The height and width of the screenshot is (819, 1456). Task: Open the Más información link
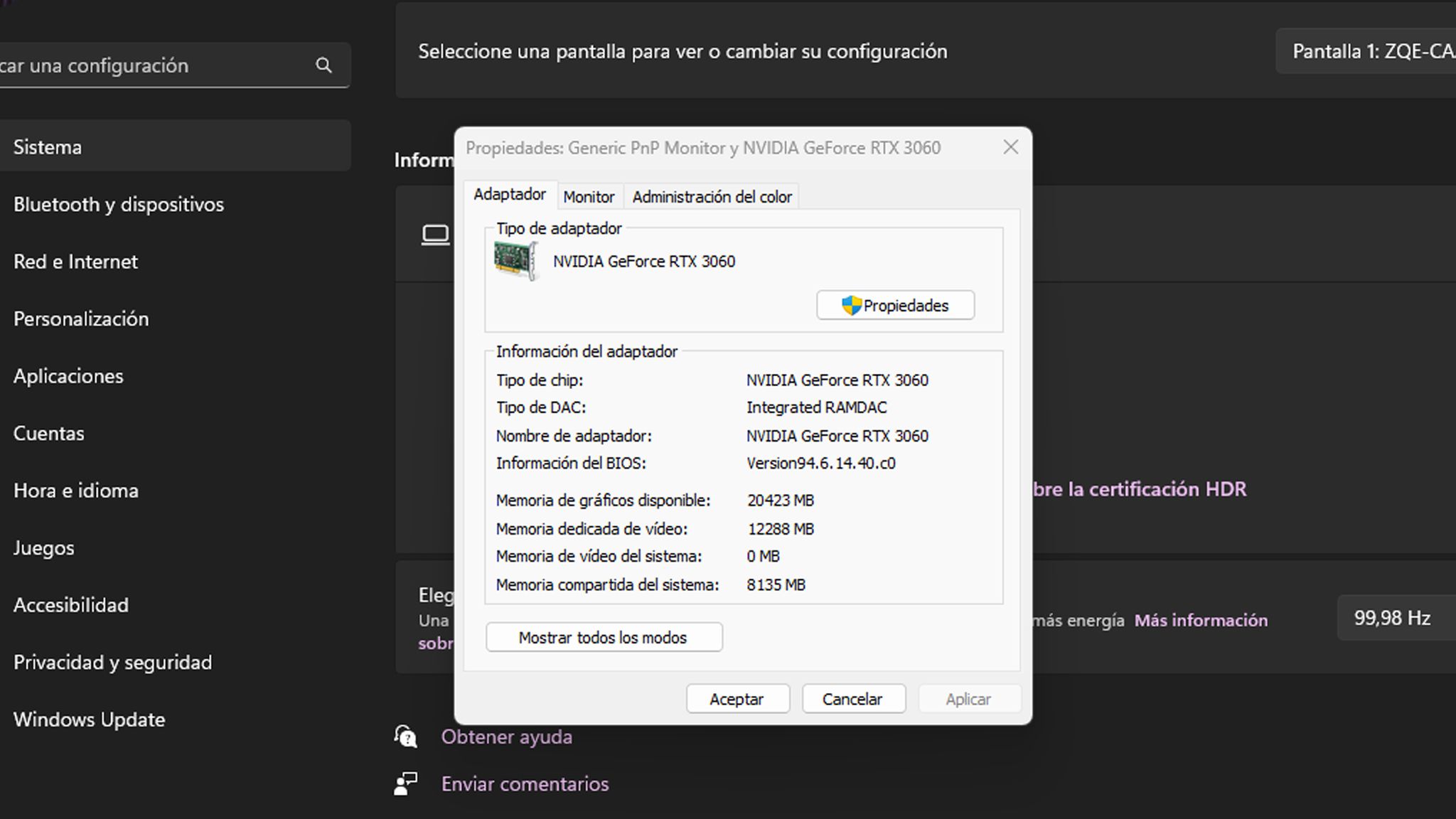pyautogui.click(x=1201, y=620)
